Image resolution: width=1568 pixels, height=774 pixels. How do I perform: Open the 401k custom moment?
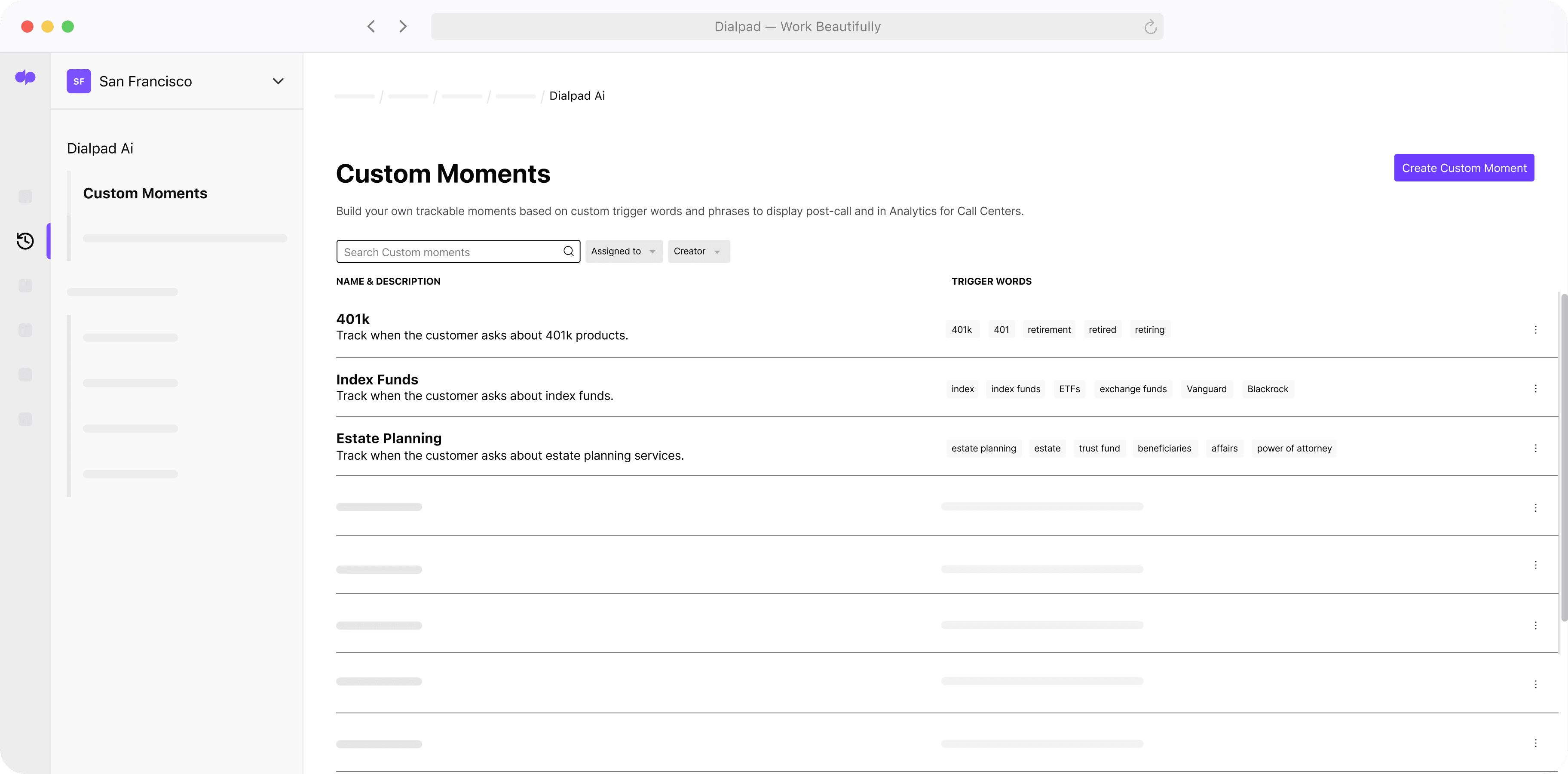tap(352, 319)
